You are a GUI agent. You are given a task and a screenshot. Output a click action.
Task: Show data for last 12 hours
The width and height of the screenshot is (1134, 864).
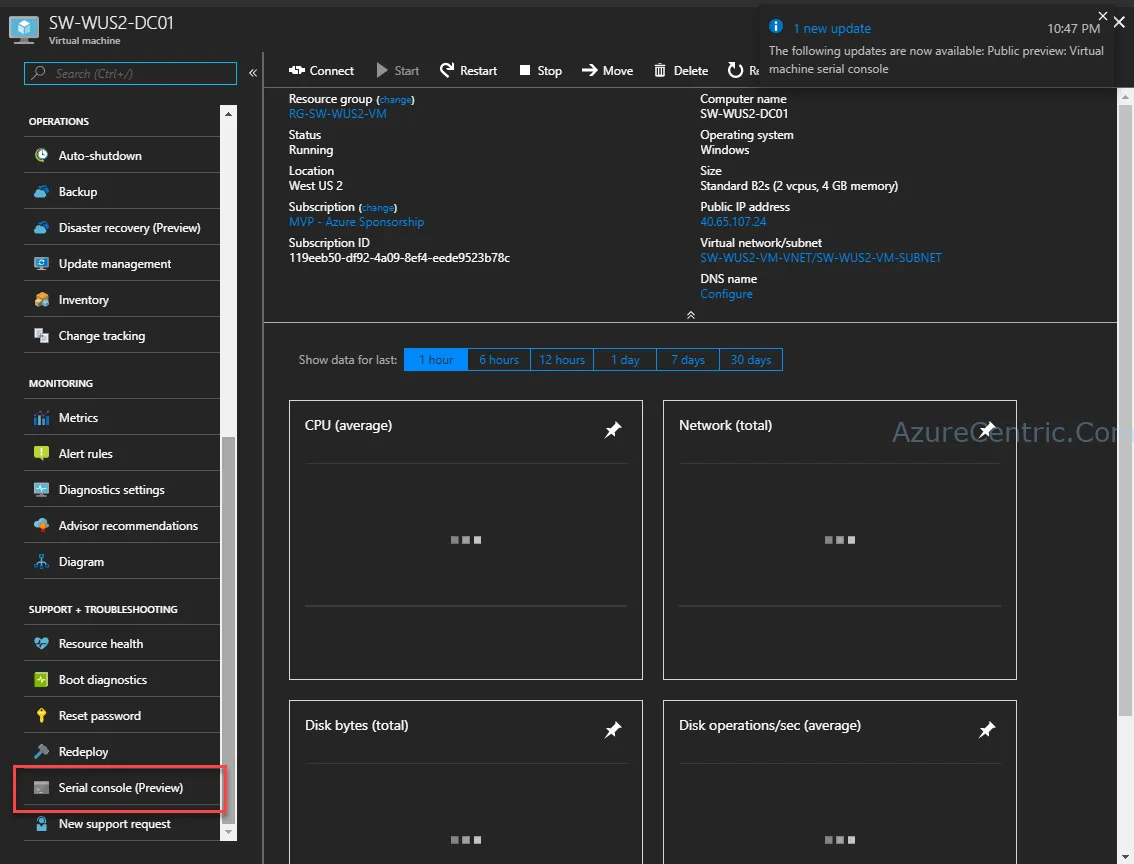[x=562, y=360]
